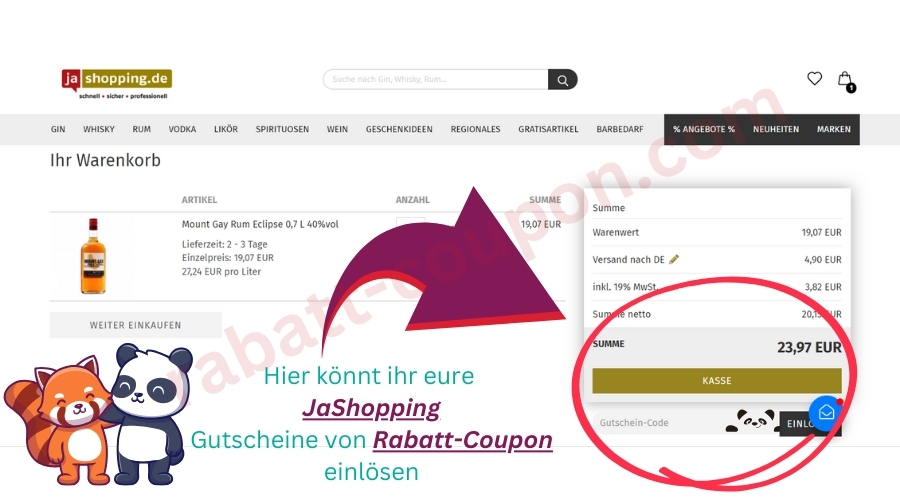Viewport: 900px width, 502px height.
Task: Open the GIN category menu
Action: click(x=58, y=129)
